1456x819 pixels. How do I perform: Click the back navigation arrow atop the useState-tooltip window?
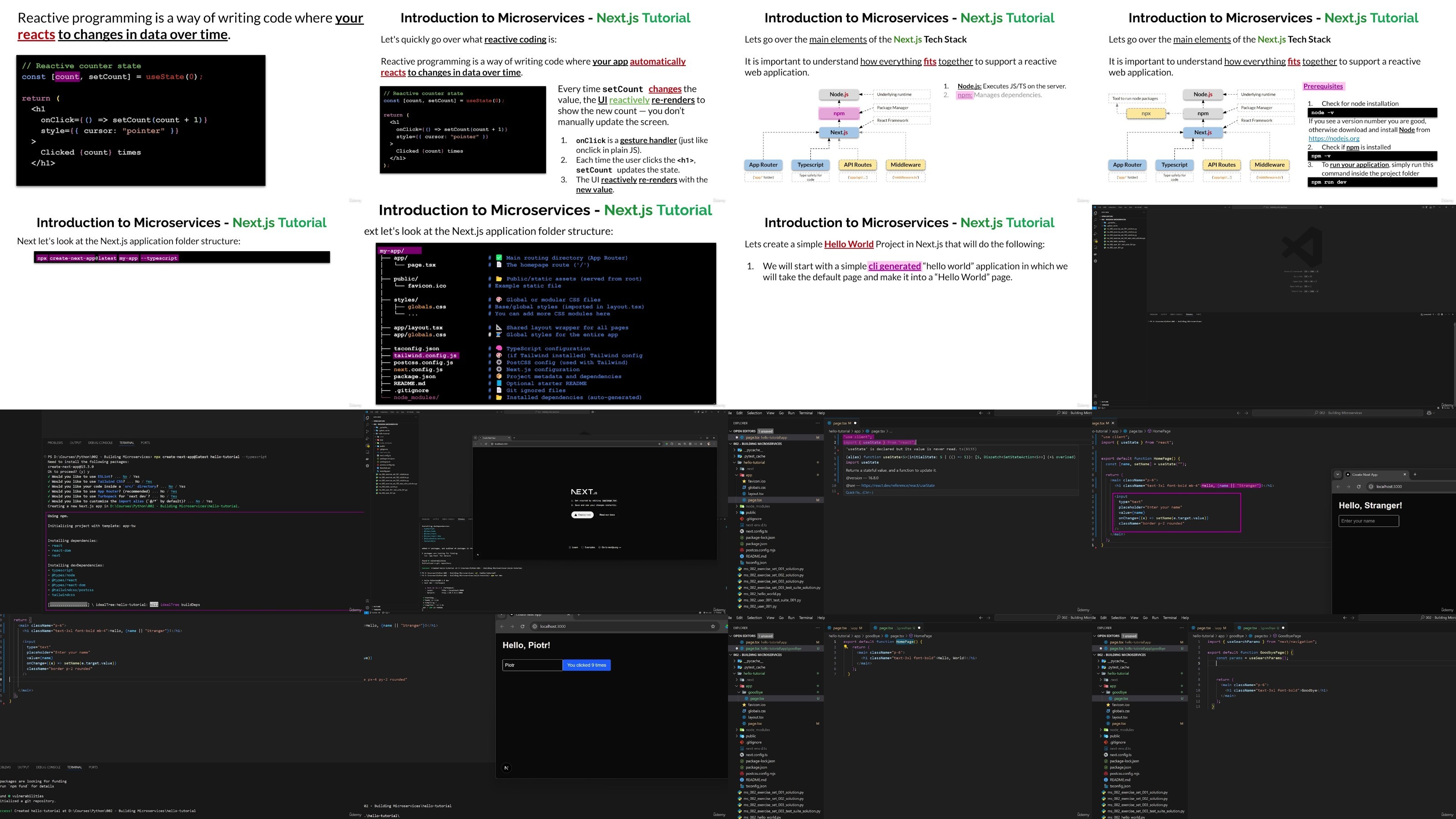pyautogui.click(x=981, y=413)
